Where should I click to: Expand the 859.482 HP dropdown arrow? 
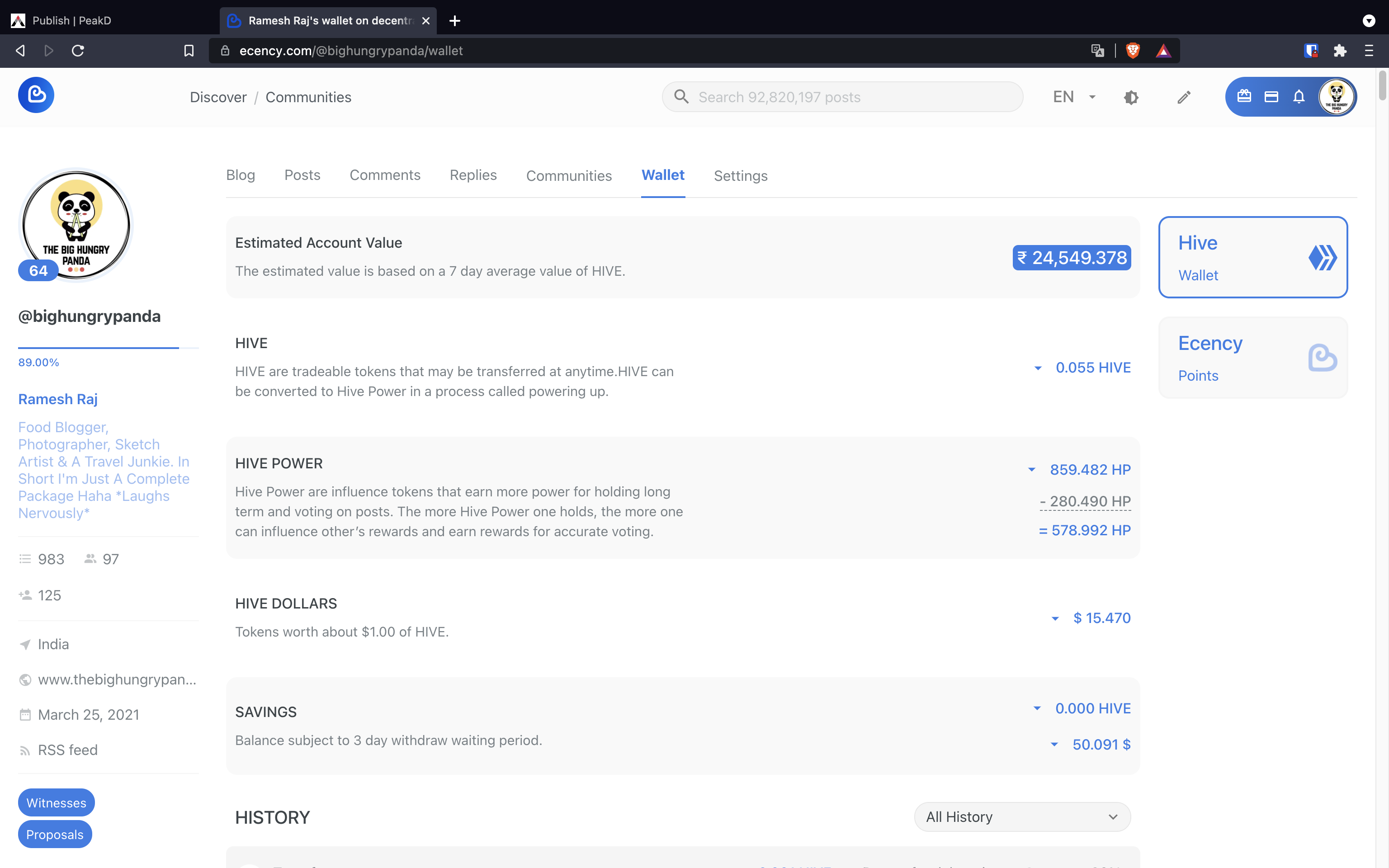[x=1031, y=470]
